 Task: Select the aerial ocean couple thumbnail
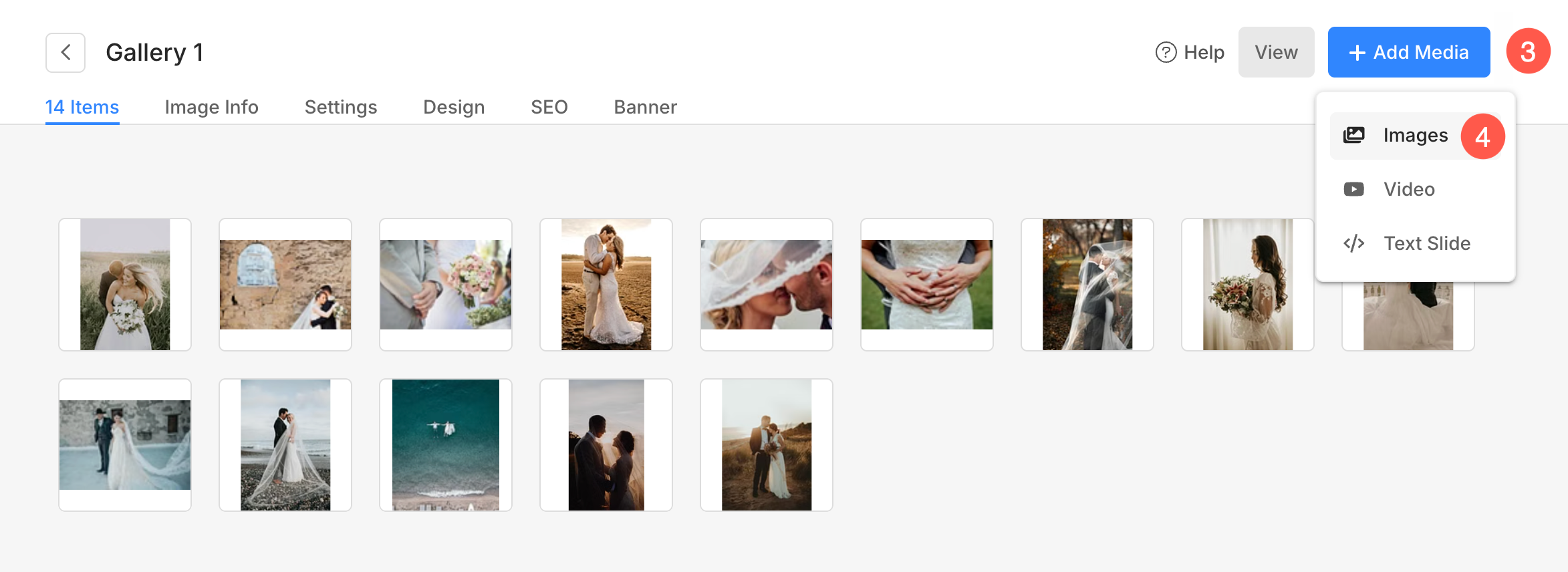pyautogui.click(x=446, y=445)
